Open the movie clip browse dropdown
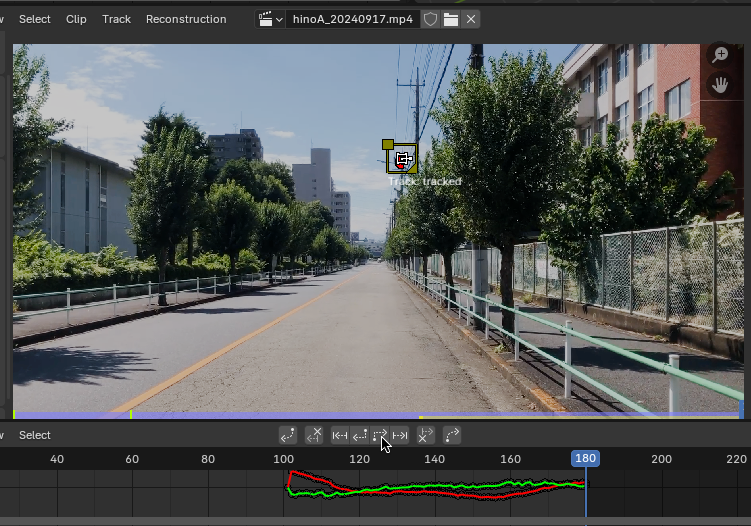This screenshot has height=526, width=751. 270,19
